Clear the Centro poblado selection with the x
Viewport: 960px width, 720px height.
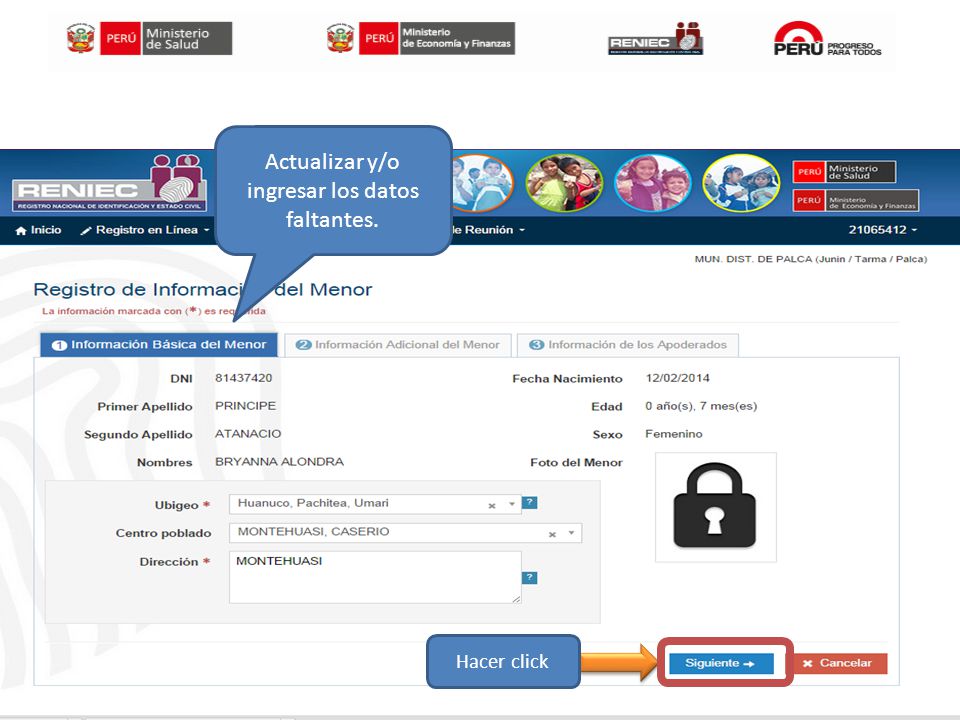pyautogui.click(x=552, y=534)
